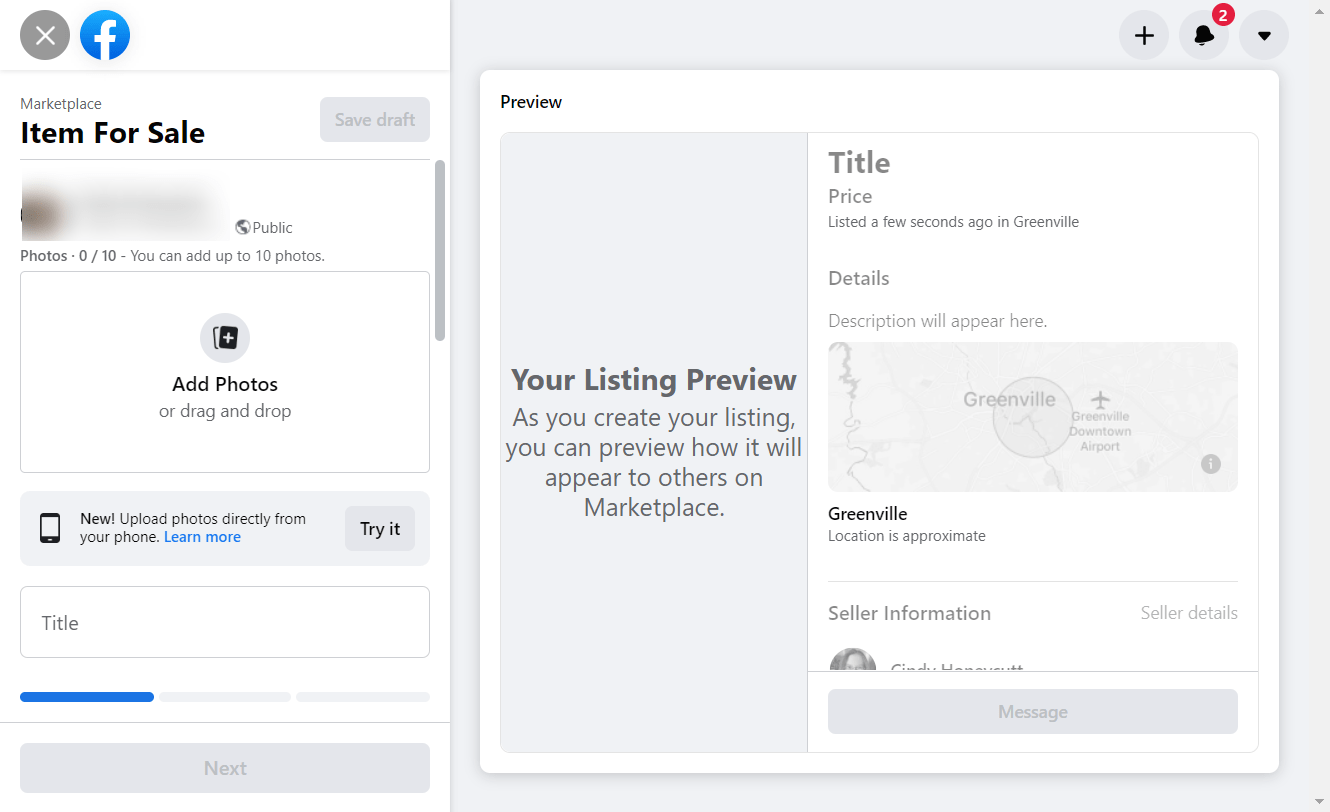
Task: Open the Facebook home via the logo
Action: point(105,34)
